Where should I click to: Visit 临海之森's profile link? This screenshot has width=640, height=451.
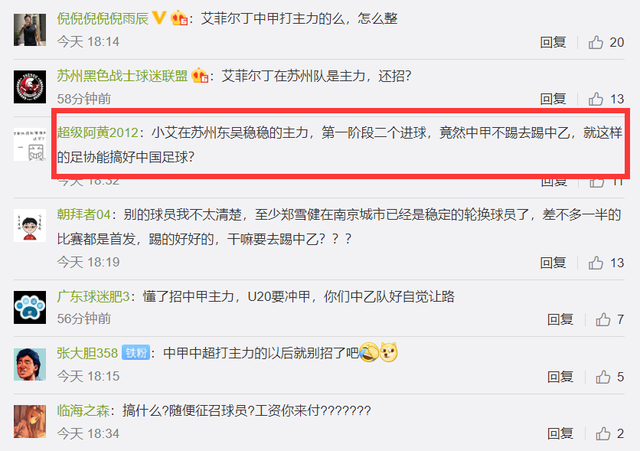point(83,410)
